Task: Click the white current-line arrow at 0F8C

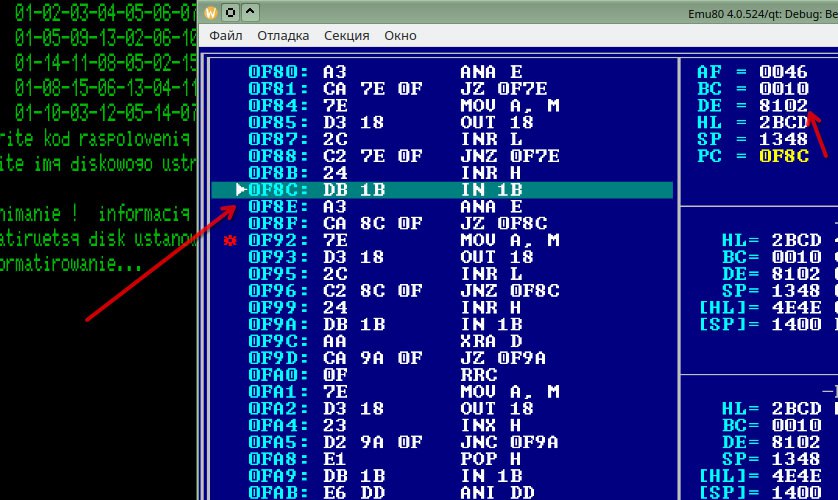Action: 240,190
